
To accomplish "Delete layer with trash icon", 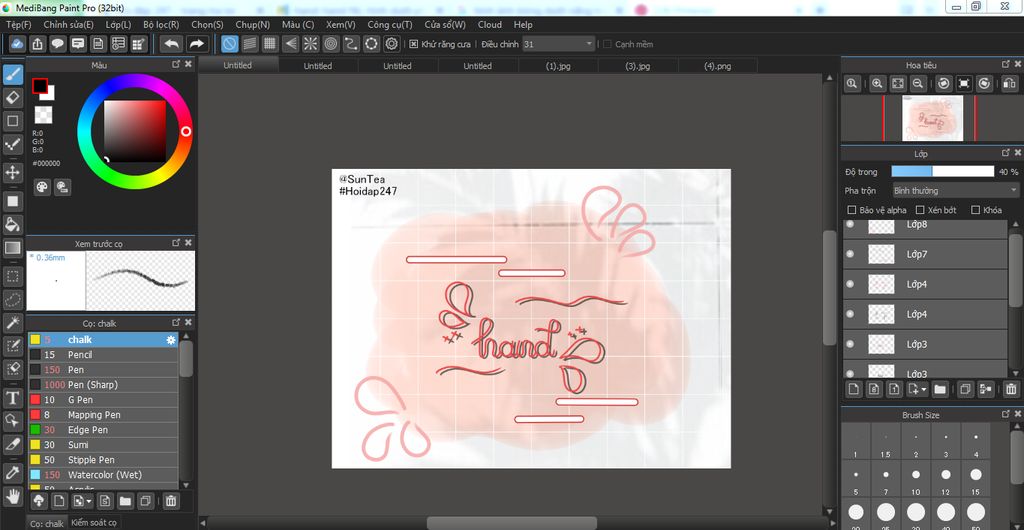I will click(1011, 389).
